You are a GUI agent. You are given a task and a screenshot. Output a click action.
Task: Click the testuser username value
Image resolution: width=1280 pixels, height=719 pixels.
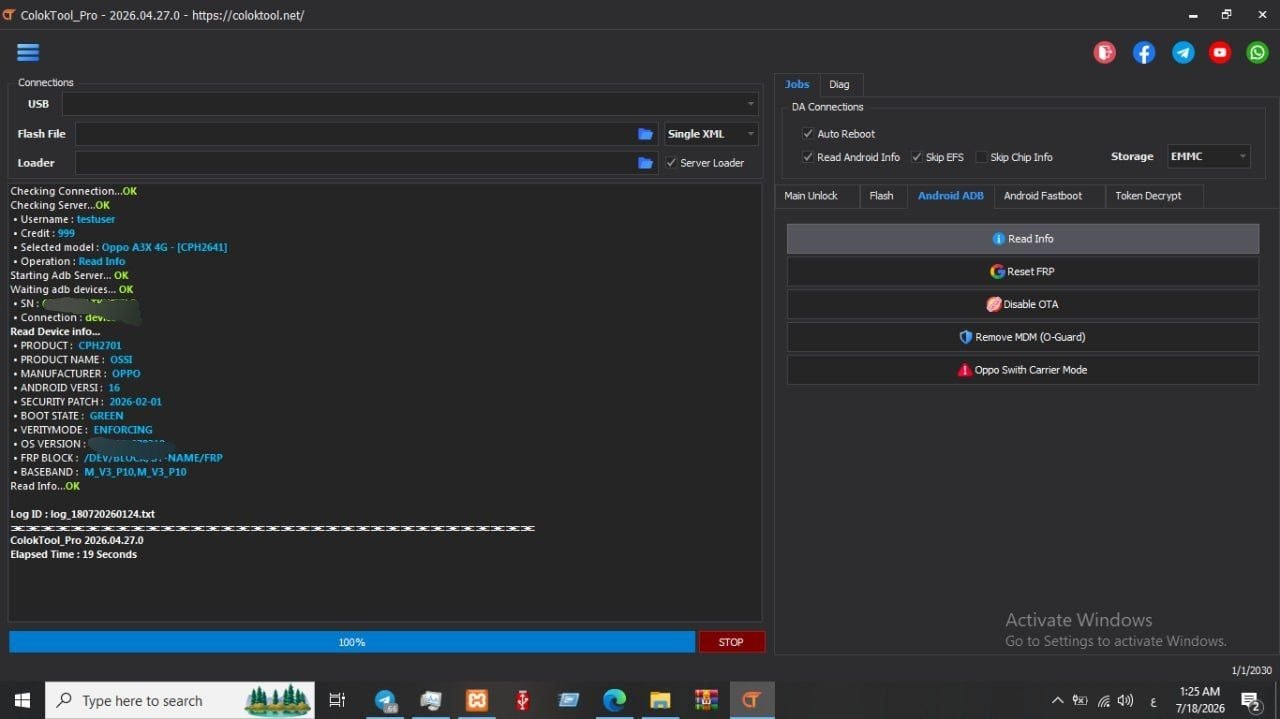[96, 219]
